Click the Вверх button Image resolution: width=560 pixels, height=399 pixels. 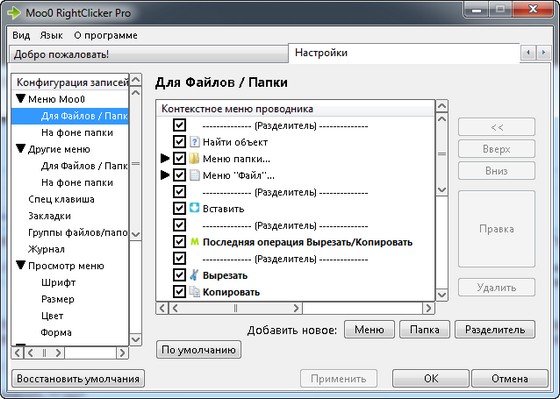(x=497, y=149)
